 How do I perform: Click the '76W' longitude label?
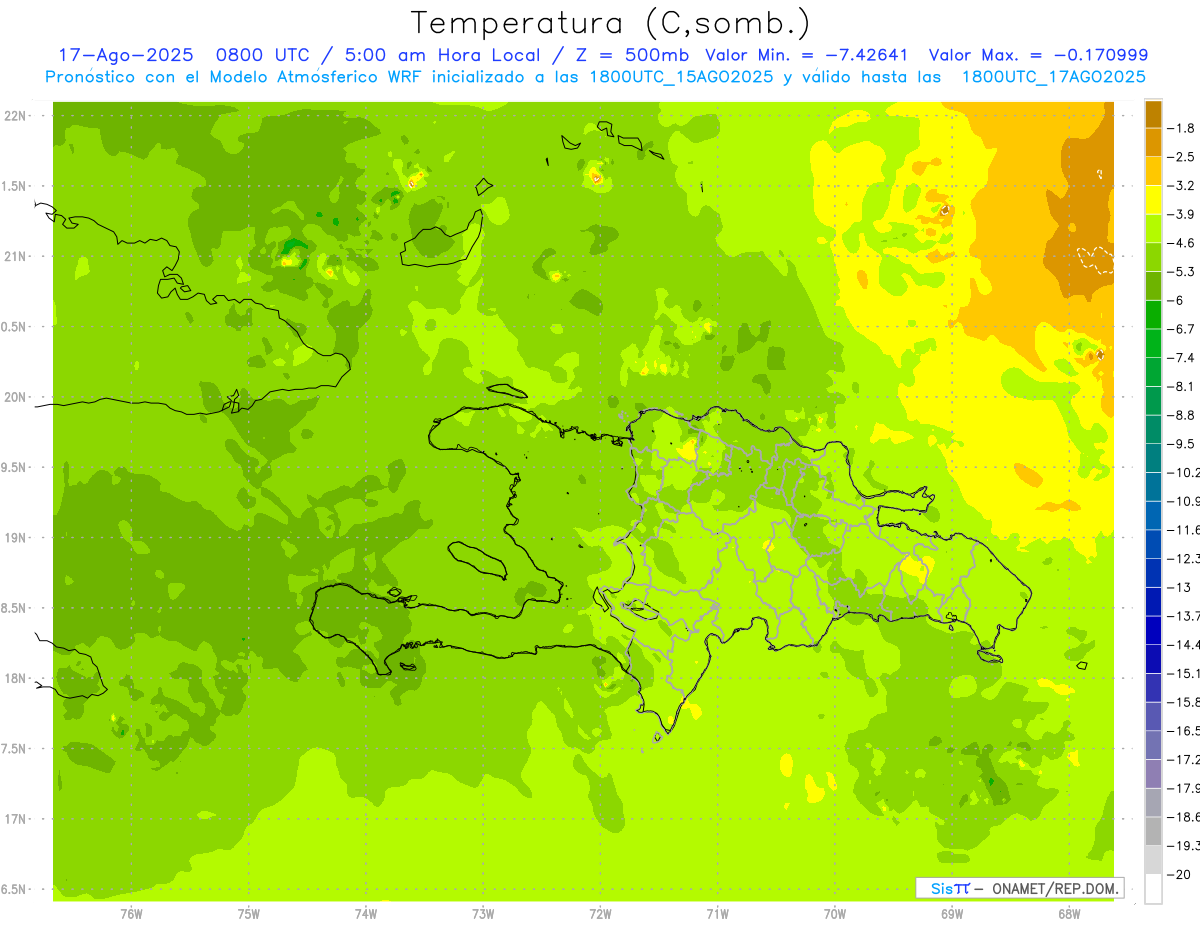pos(131,913)
